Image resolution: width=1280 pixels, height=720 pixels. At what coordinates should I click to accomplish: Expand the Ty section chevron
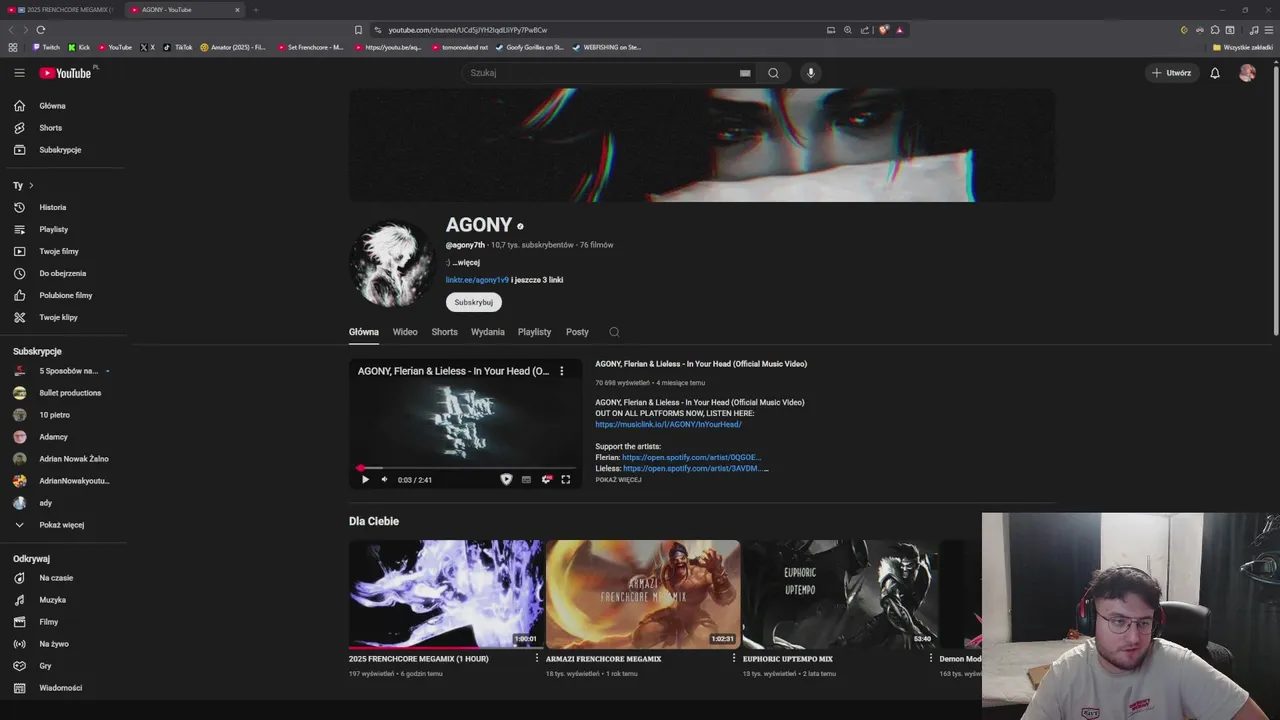pyautogui.click(x=31, y=186)
